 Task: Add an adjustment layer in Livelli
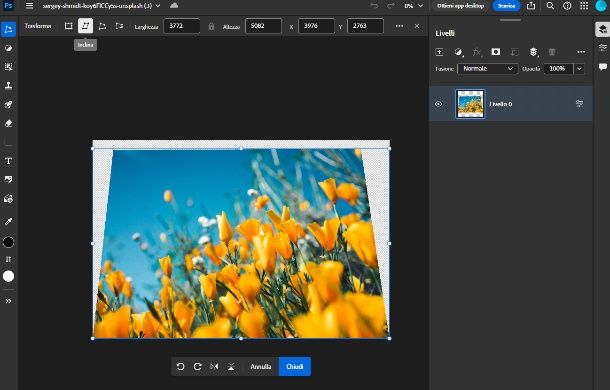(x=458, y=52)
